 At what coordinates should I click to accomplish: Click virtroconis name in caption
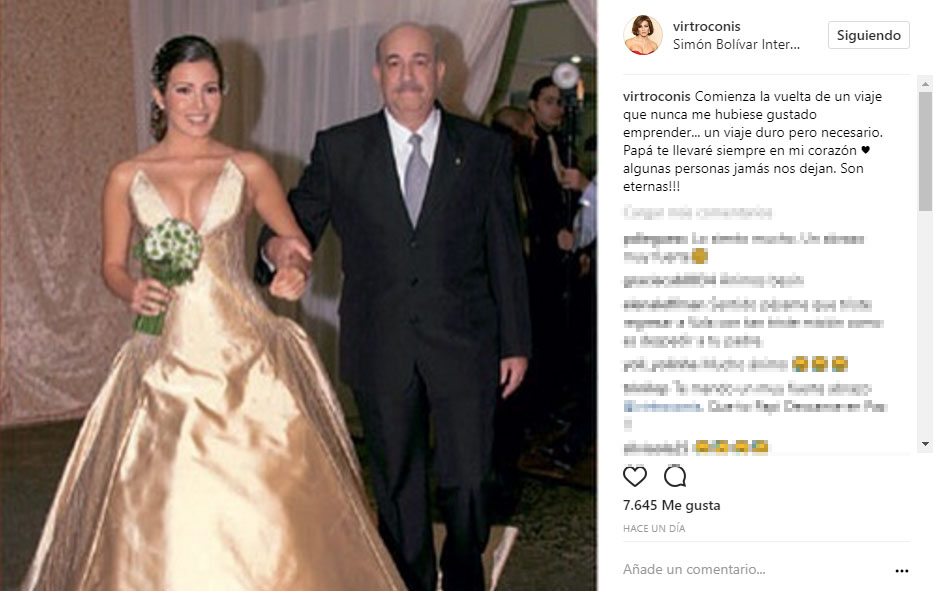pos(657,96)
